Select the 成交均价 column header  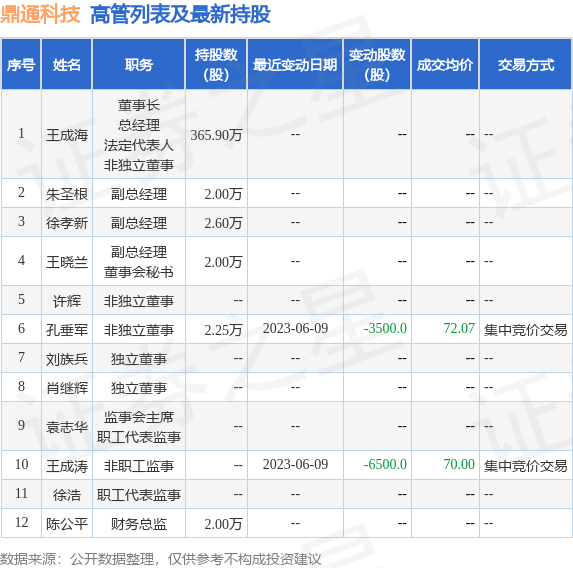point(445,65)
